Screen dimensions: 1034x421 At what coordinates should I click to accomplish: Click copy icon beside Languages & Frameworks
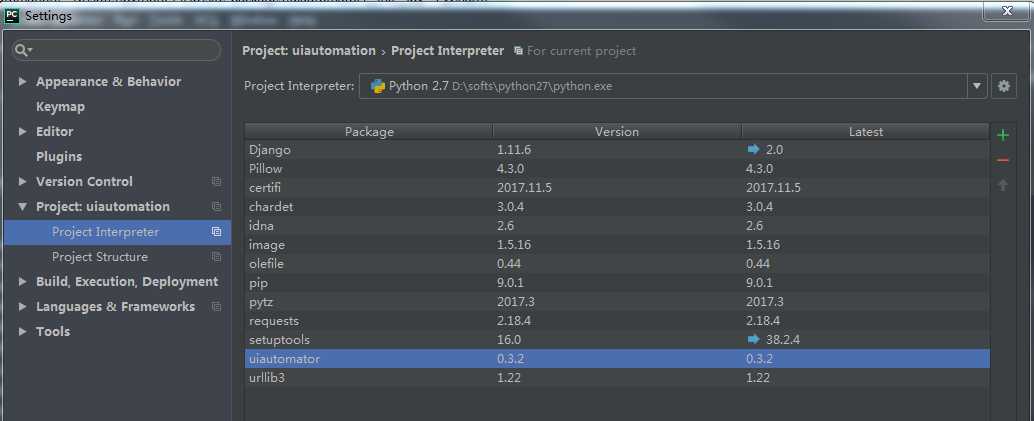(x=216, y=306)
